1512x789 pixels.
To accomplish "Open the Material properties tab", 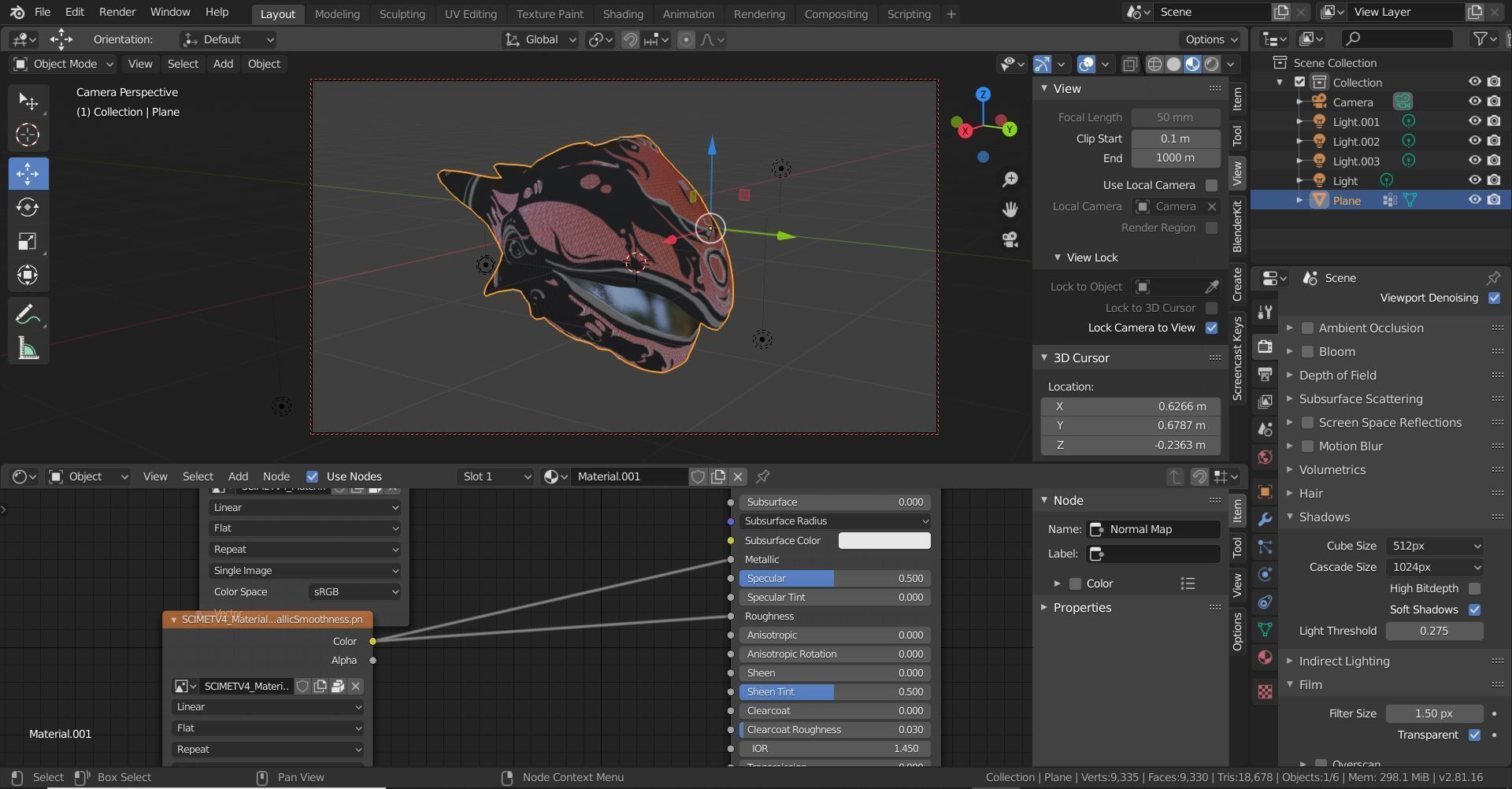I will 1265,657.
